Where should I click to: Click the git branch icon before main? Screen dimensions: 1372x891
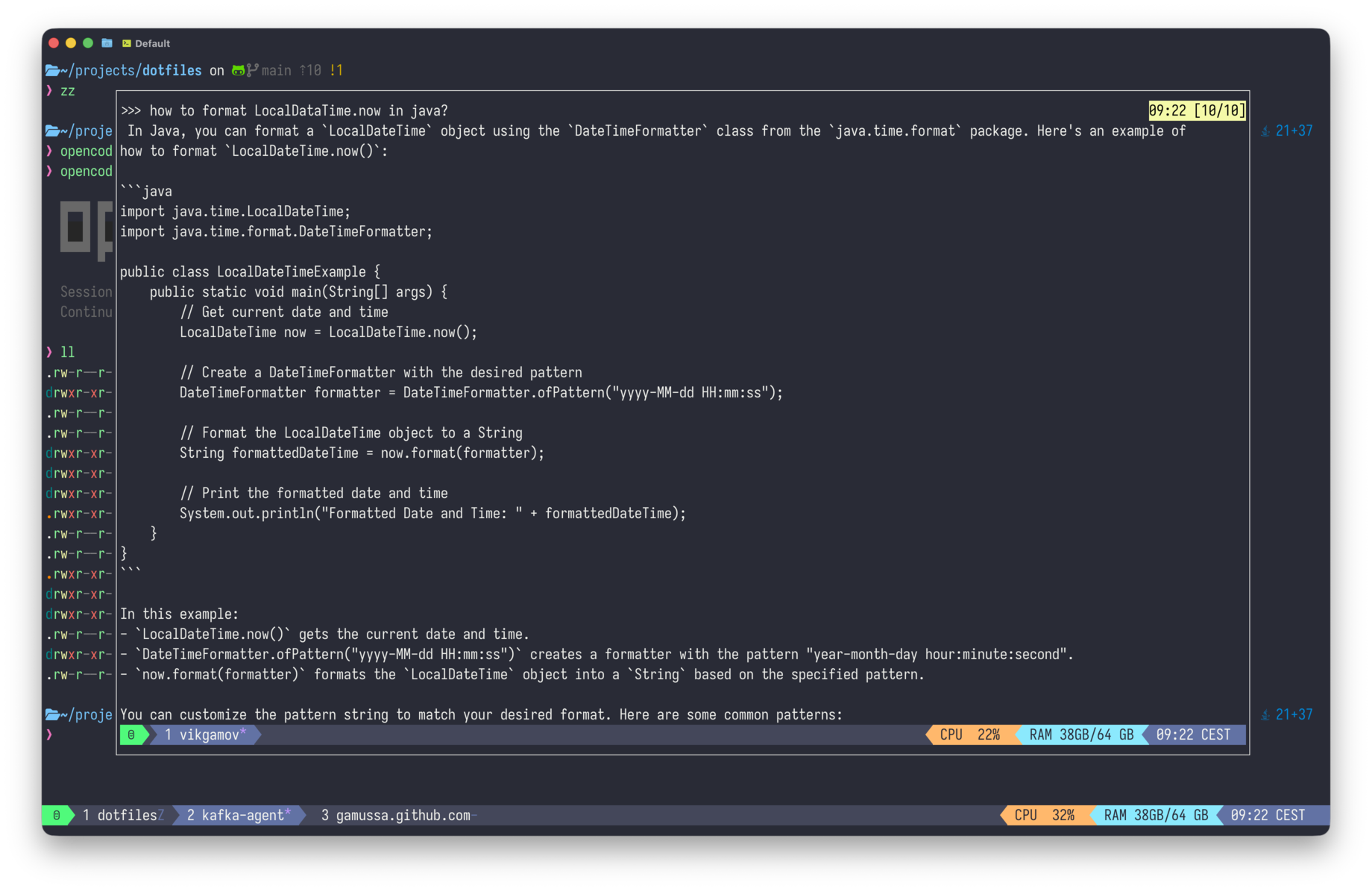[x=253, y=70]
